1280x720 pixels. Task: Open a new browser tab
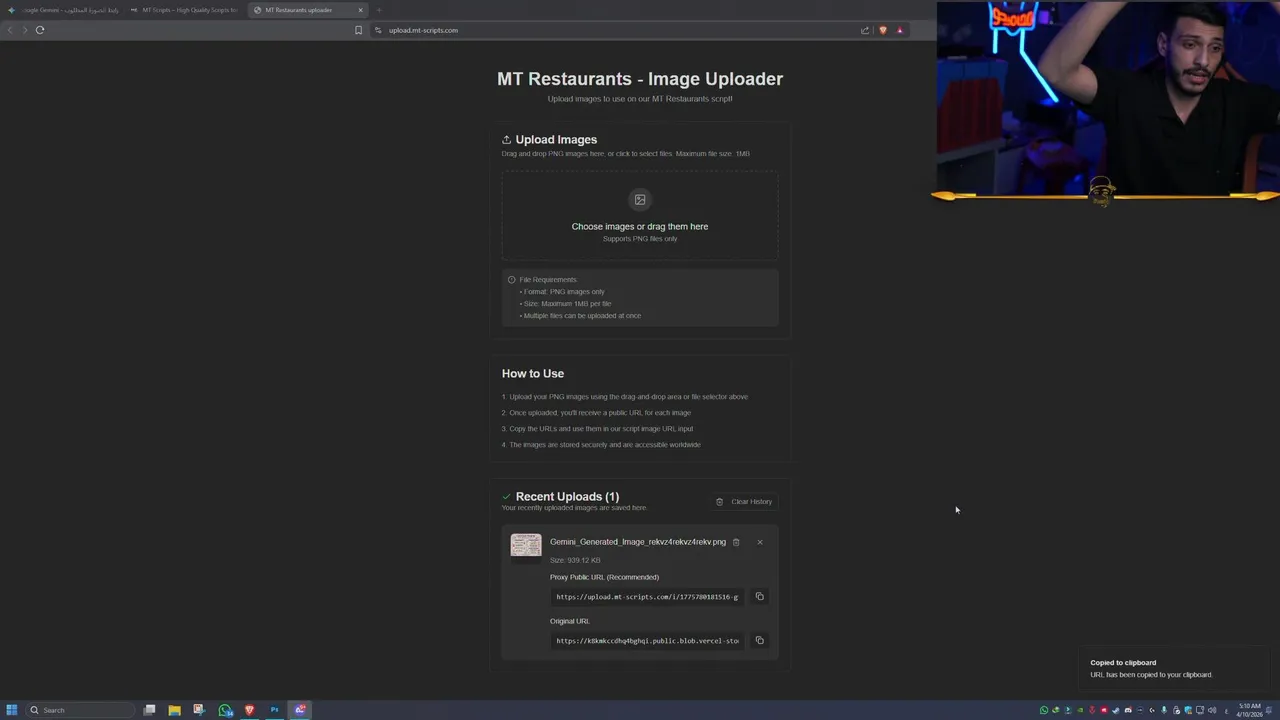tap(379, 10)
